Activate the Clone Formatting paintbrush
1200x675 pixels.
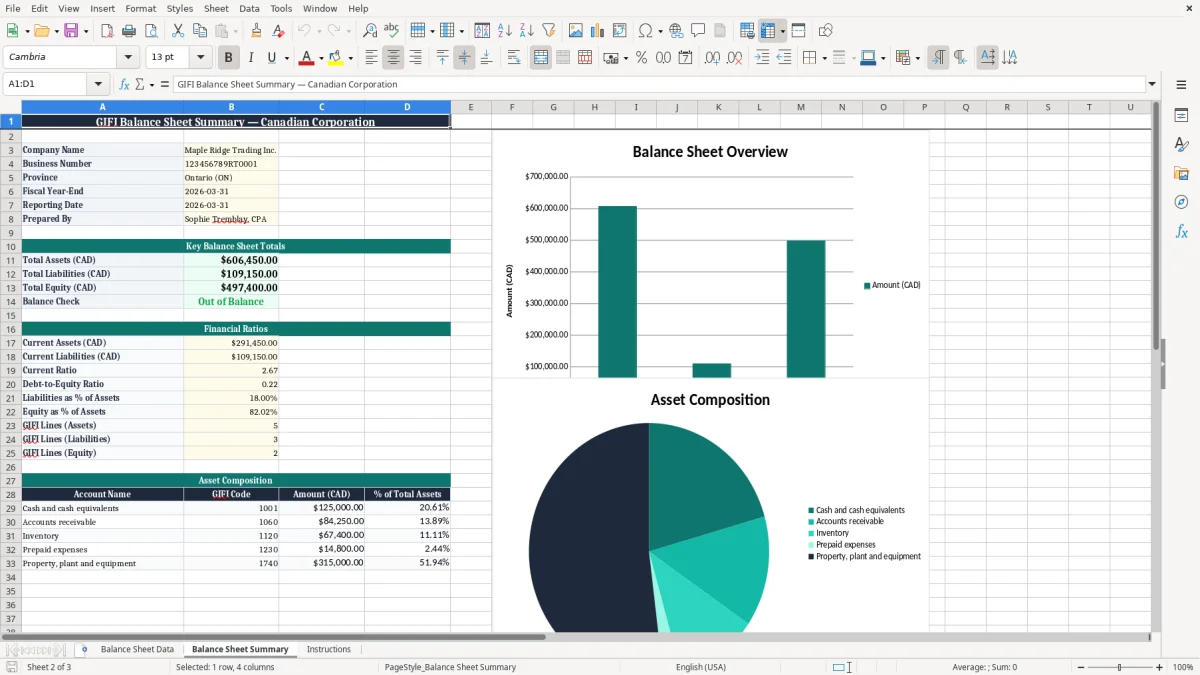click(256, 31)
